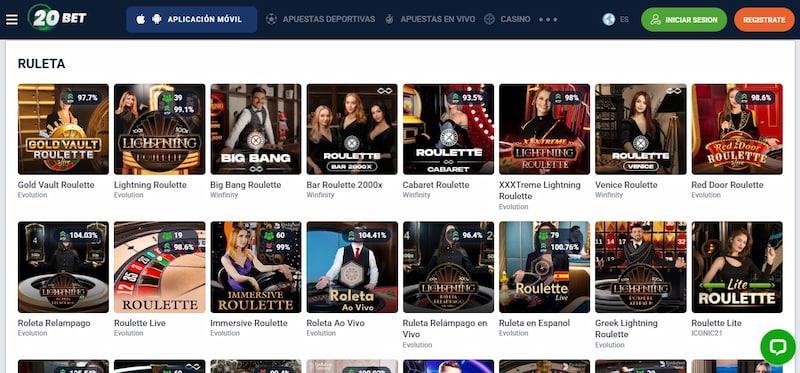This screenshot has height=373, width=800.
Task: Click the 96.4% RTP badge
Action: (x=465, y=235)
